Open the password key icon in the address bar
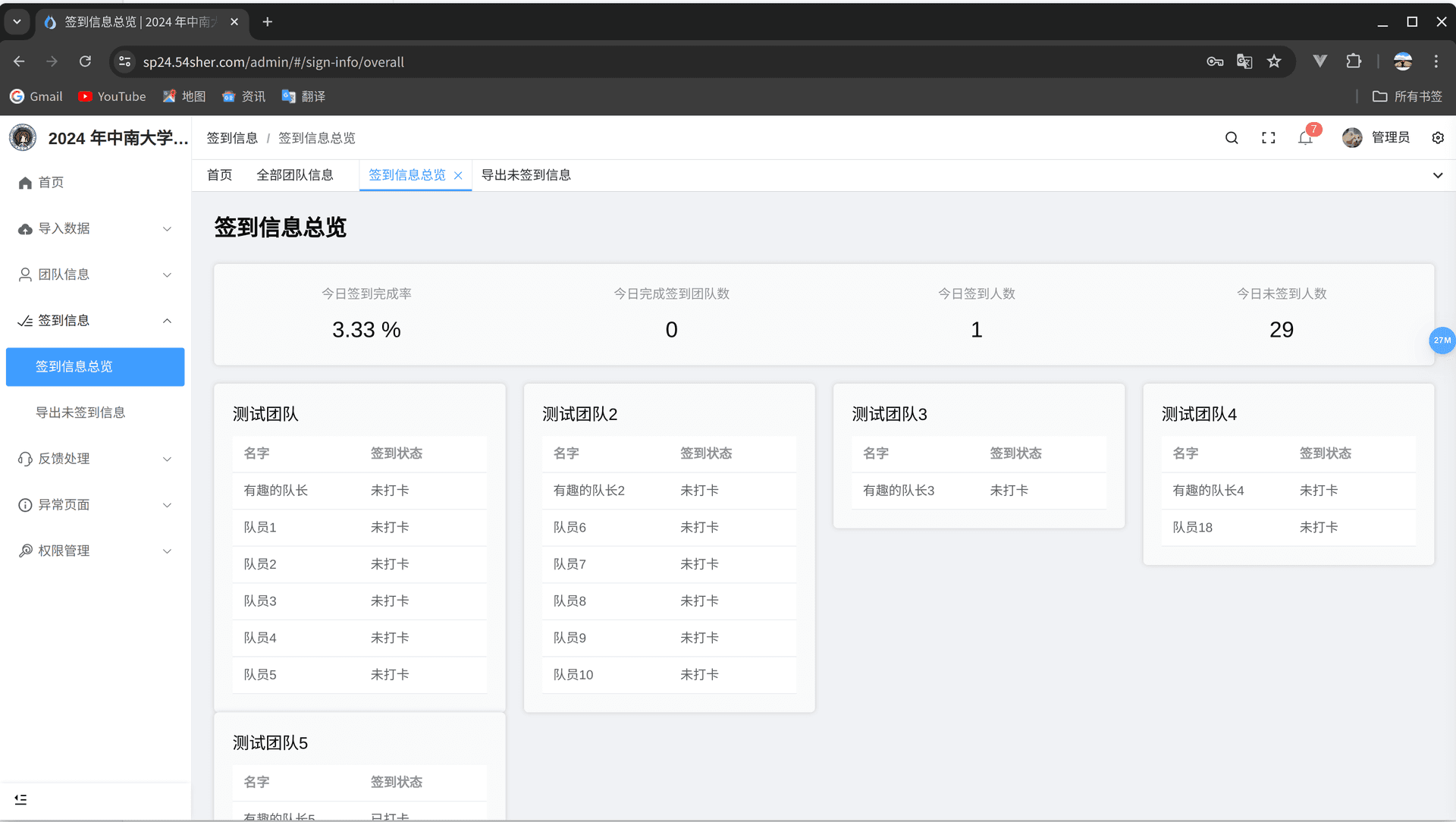1456x822 pixels. tap(1215, 61)
